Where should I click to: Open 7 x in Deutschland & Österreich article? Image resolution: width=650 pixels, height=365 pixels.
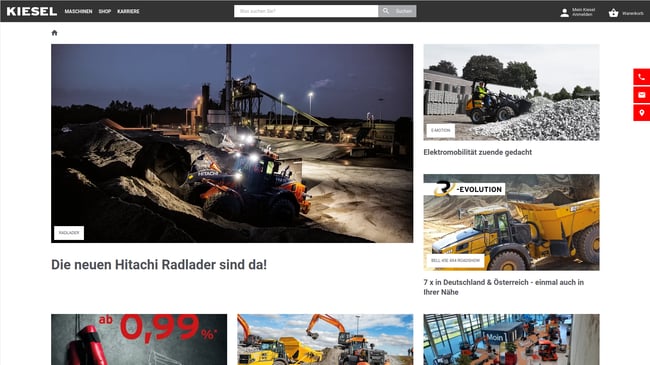(x=504, y=287)
